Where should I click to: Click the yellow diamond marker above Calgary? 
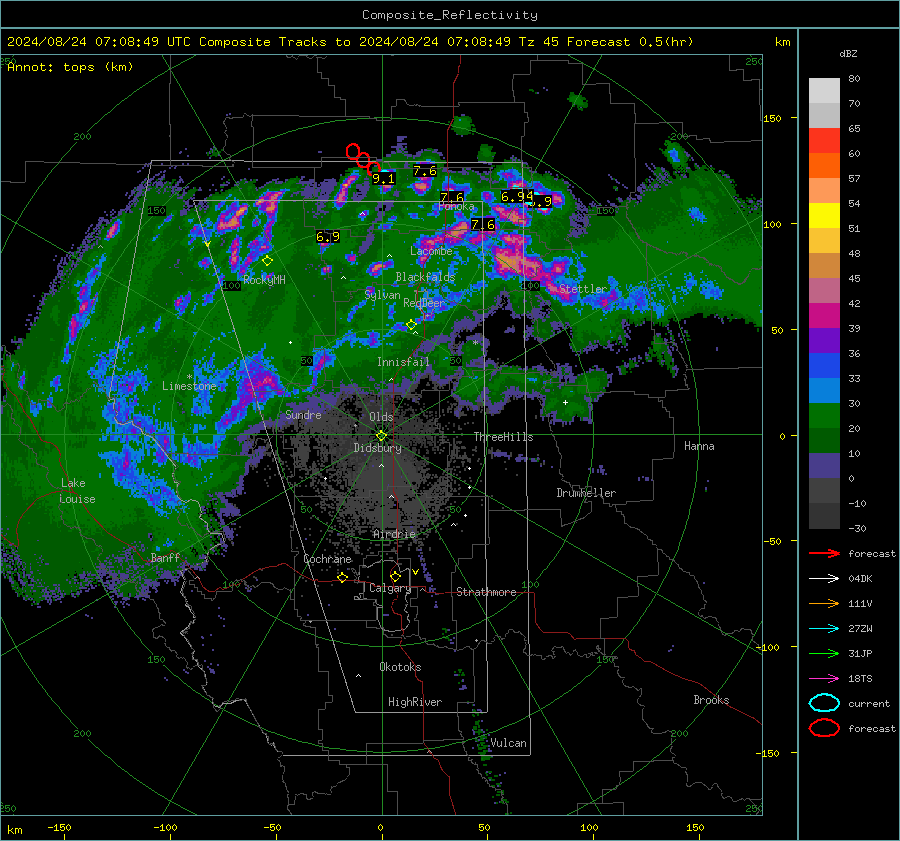[x=395, y=576]
